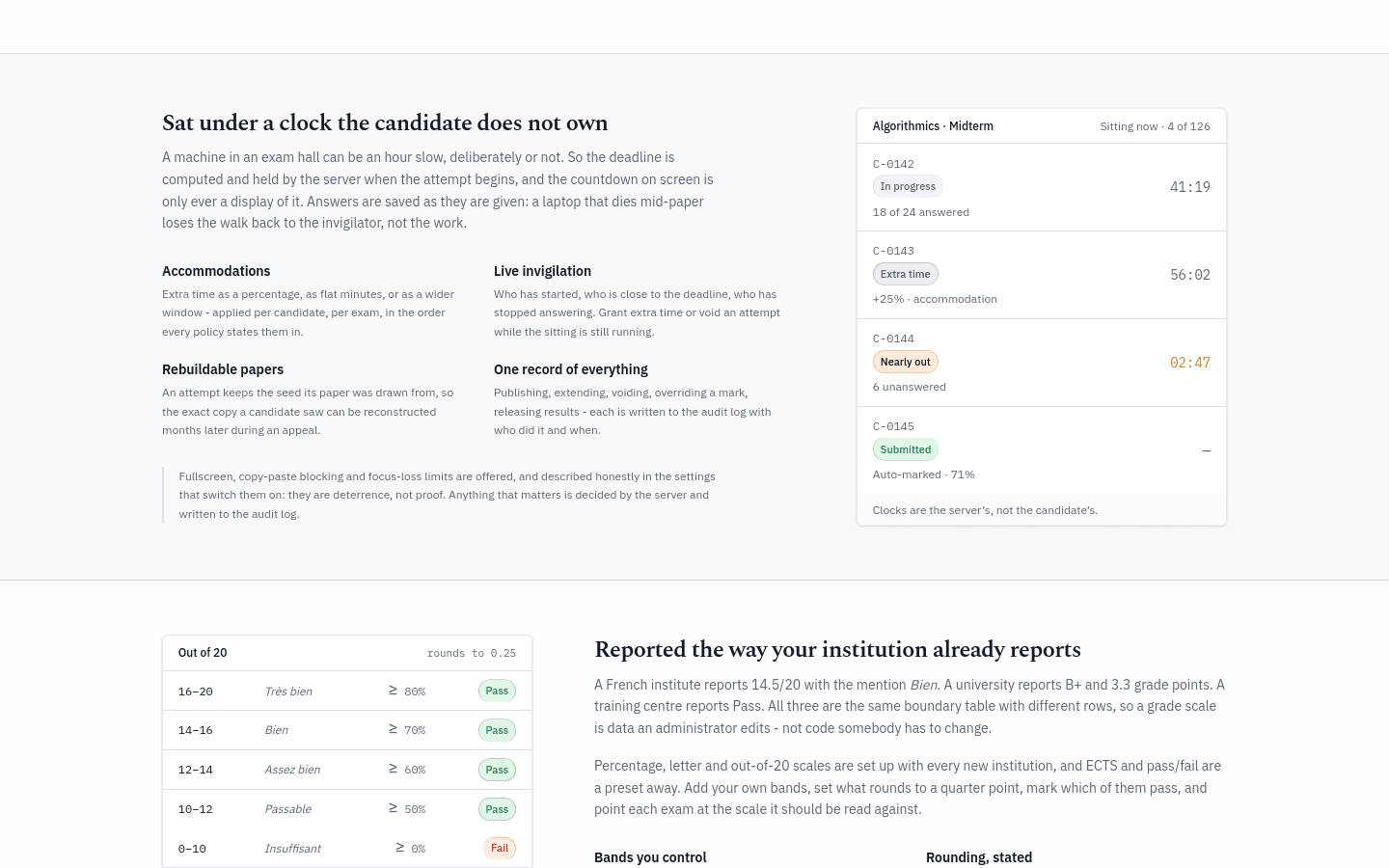Click the 56:02 countdown timer
Image resolution: width=1389 pixels, height=868 pixels.
(1189, 275)
